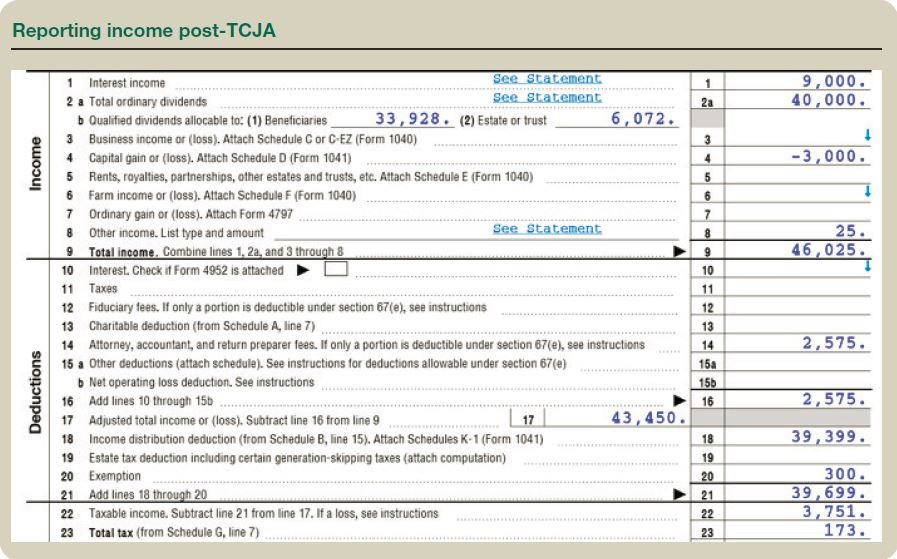Click the line 1 amount 9,000.
Image resolution: width=897 pixels, height=559 pixels.
click(834, 81)
